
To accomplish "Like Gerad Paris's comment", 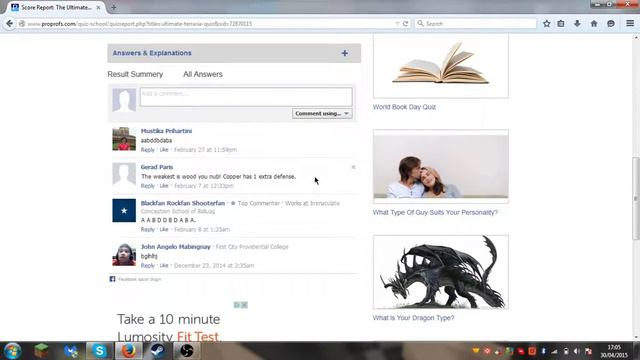I will click(x=164, y=186).
